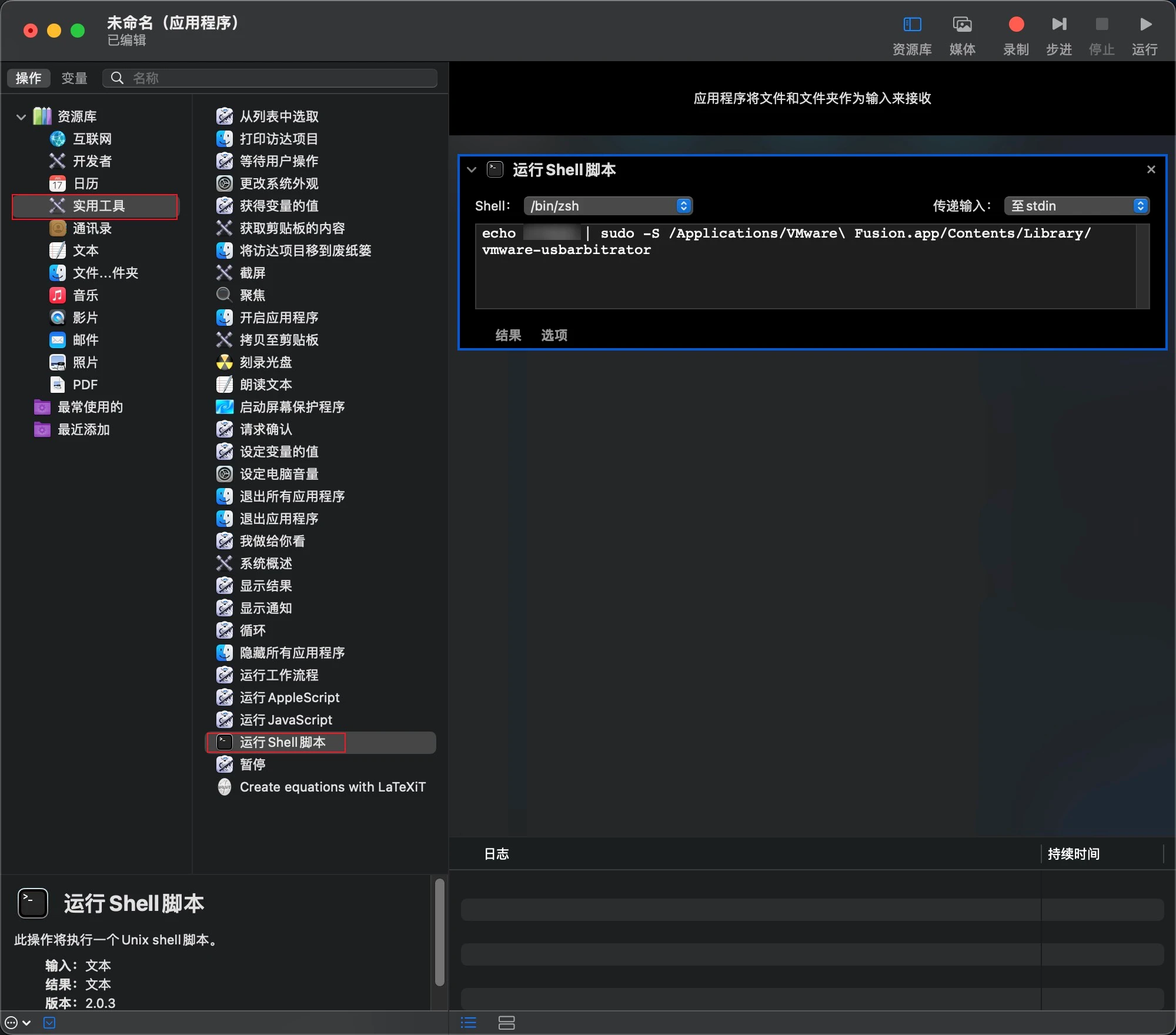1176x1035 pixels.
Task: Select Create equations with LaTeXiT icon
Action: pyautogui.click(x=225, y=787)
